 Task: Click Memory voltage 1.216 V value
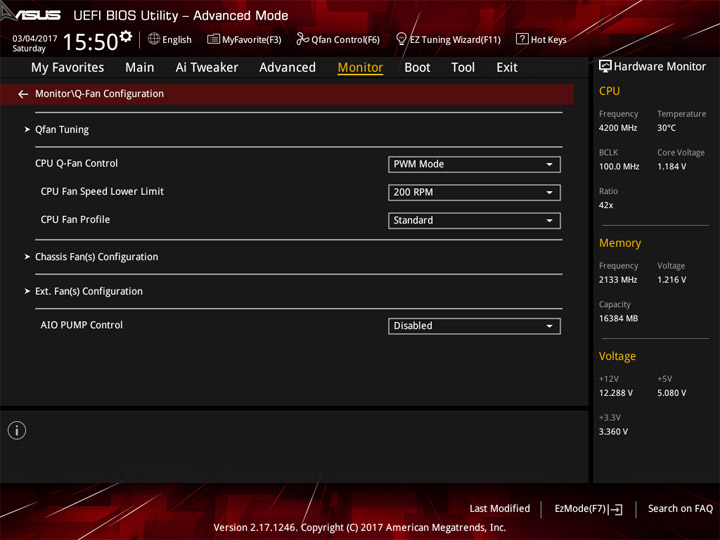(x=671, y=280)
